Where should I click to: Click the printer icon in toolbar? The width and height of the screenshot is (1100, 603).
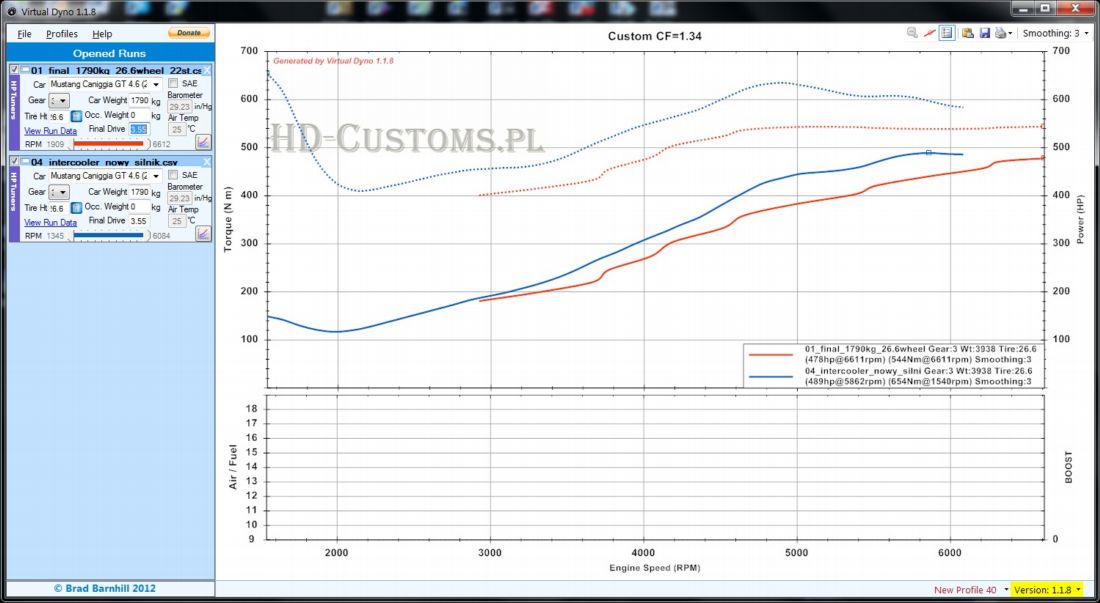click(1000, 33)
